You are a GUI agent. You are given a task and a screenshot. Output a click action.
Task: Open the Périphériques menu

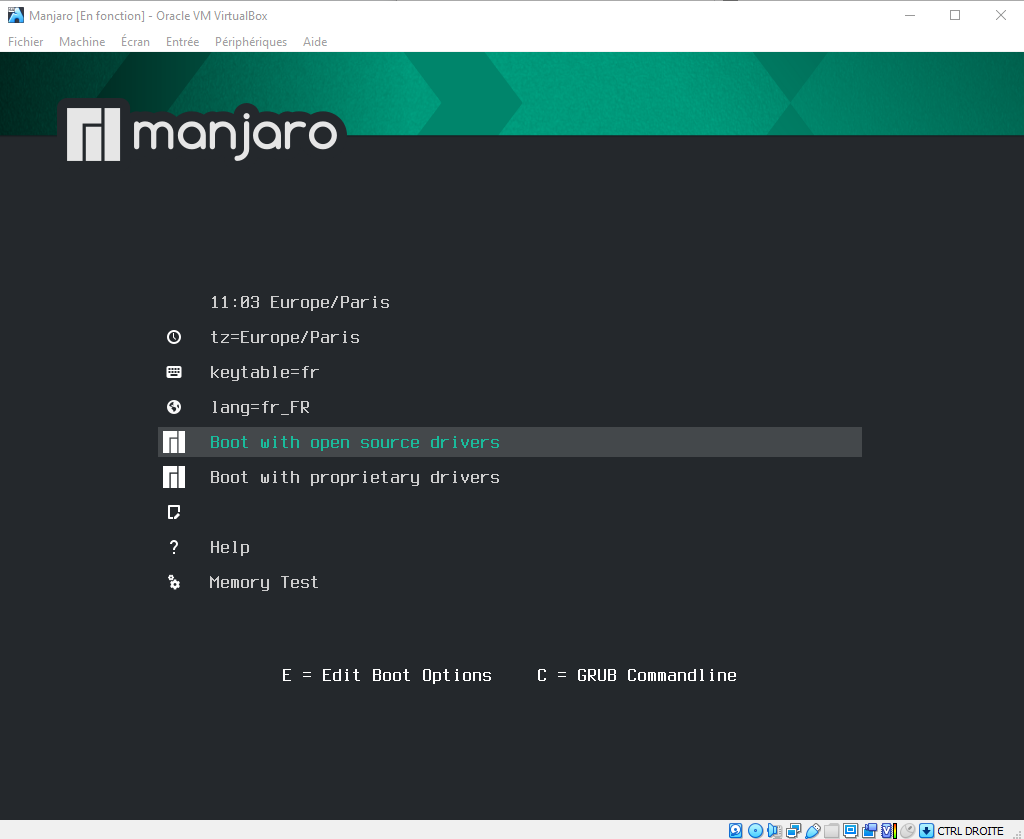click(251, 42)
